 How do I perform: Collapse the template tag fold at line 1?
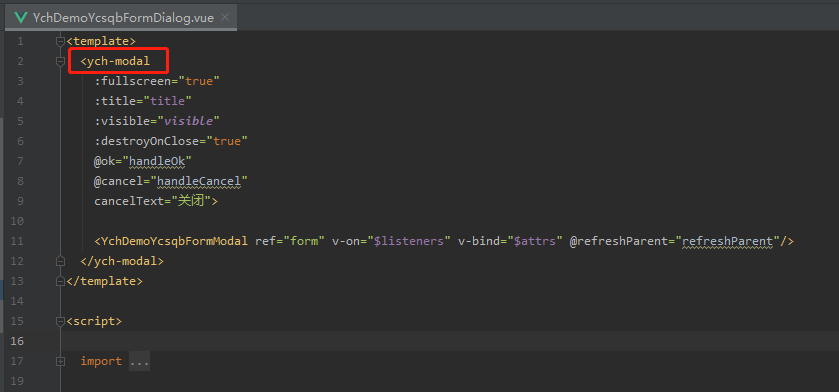point(60,41)
